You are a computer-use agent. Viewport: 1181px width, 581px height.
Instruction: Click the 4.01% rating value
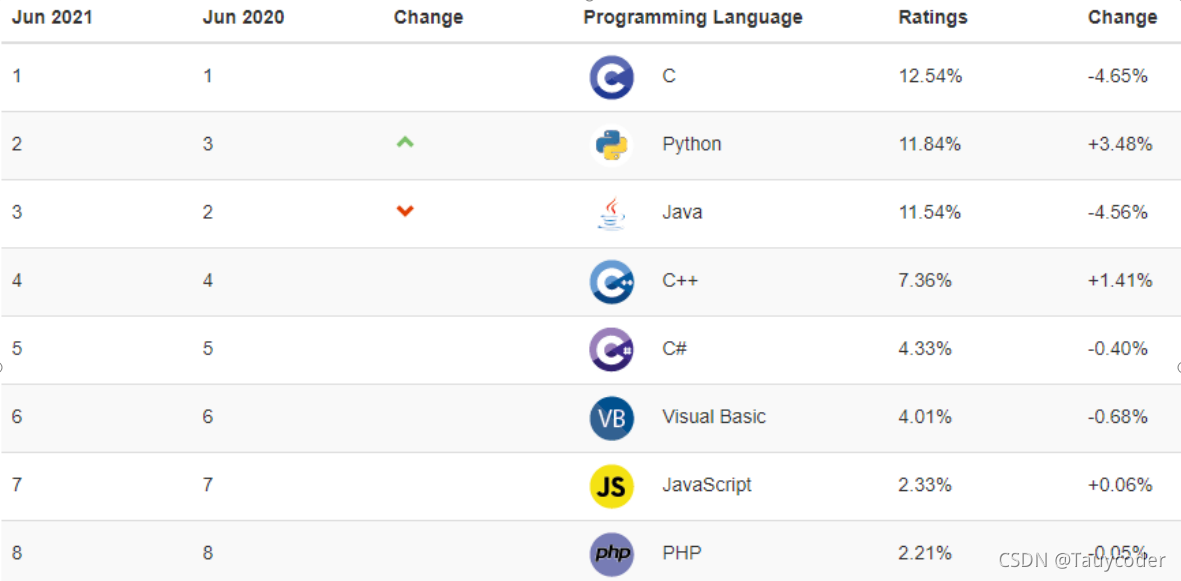[925, 417]
